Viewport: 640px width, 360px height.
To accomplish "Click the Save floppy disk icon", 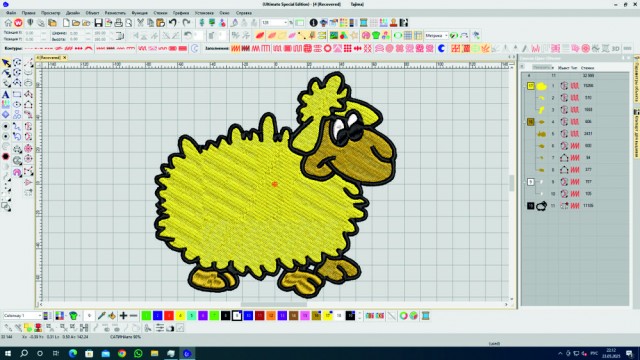I will [x=98, y=23].
